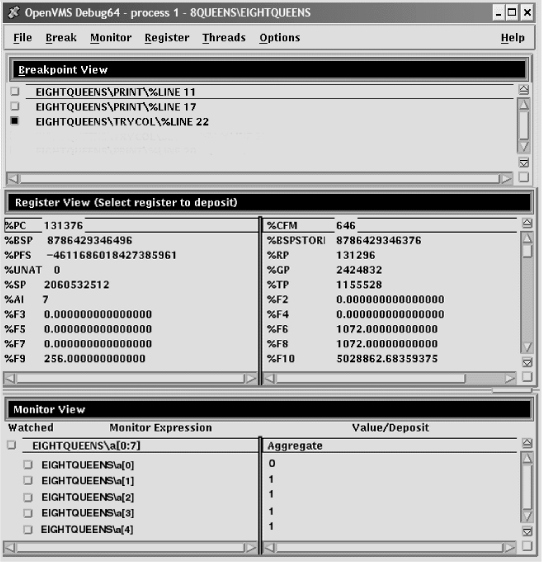Click Monitor View left-scroll arrow
The width and height of the screenshot is (542, 562).
click(10, 547)
